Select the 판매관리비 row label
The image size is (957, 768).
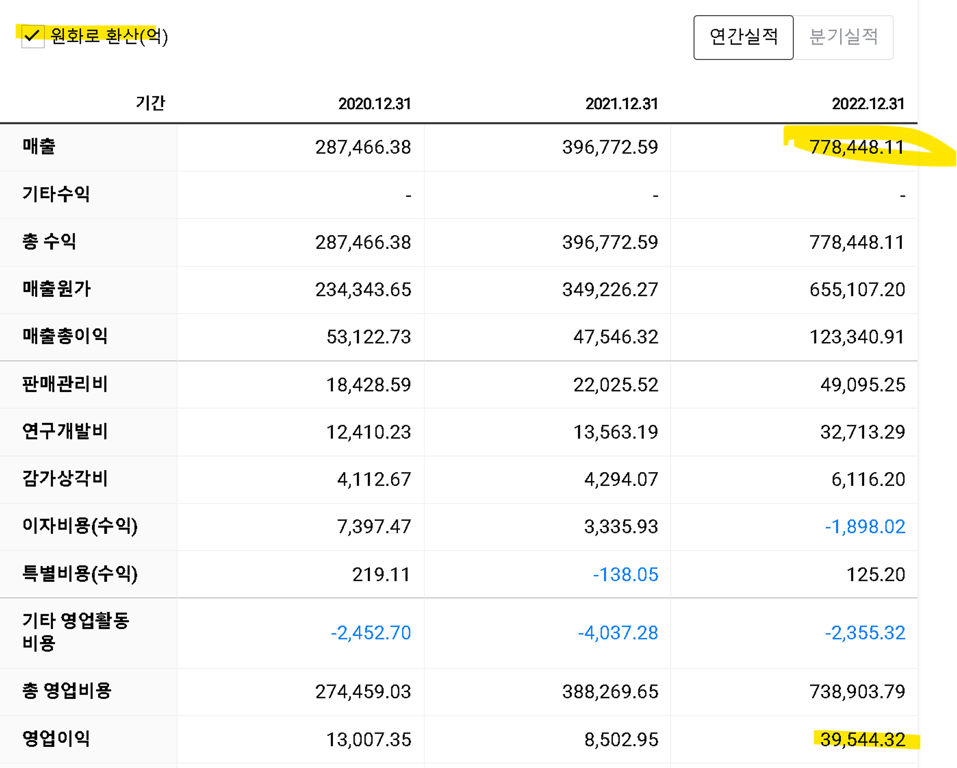pos(65,384)
